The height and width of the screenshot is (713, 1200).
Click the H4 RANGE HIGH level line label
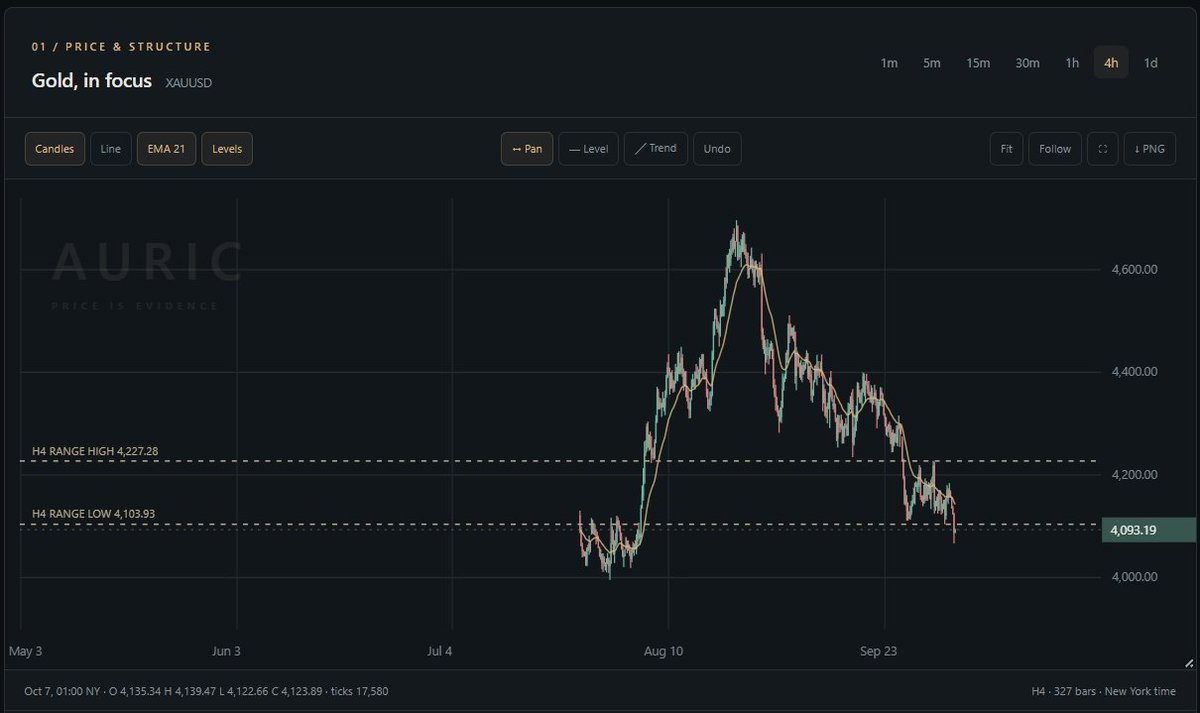point(95,452)
